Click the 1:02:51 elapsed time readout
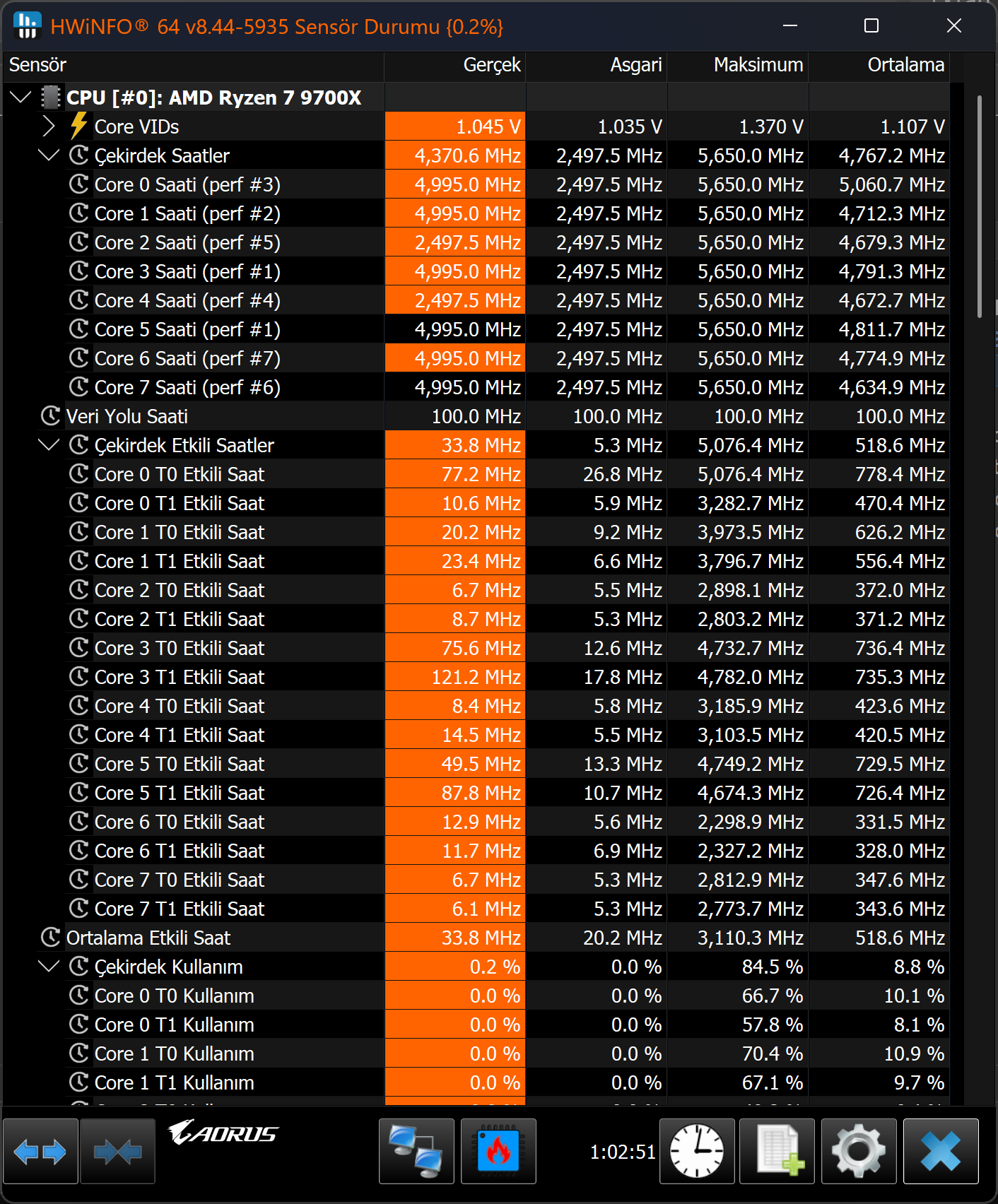 (x=623, y=1152)
